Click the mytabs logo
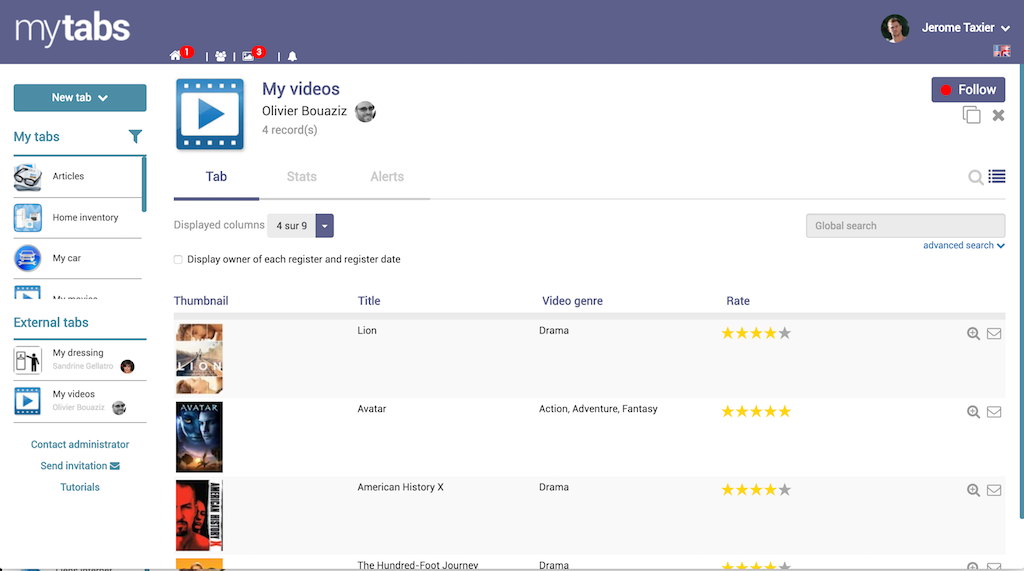This screenshot has width=1024, height=571. (72, 29)
